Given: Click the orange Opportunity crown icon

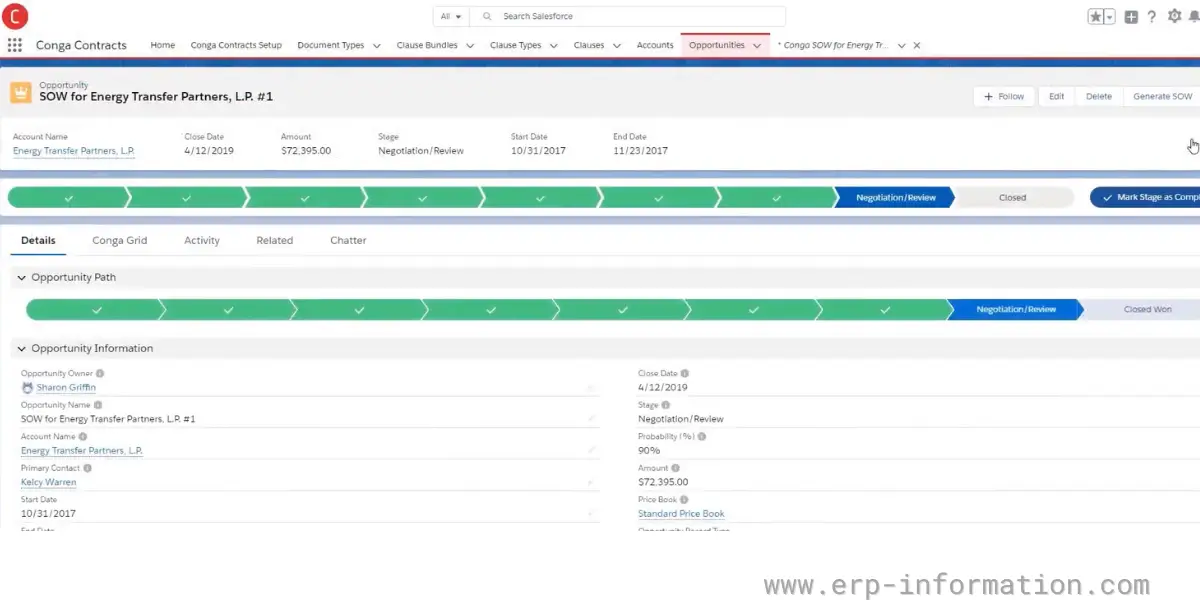Looking at the screenshot, I should (21, 92).
